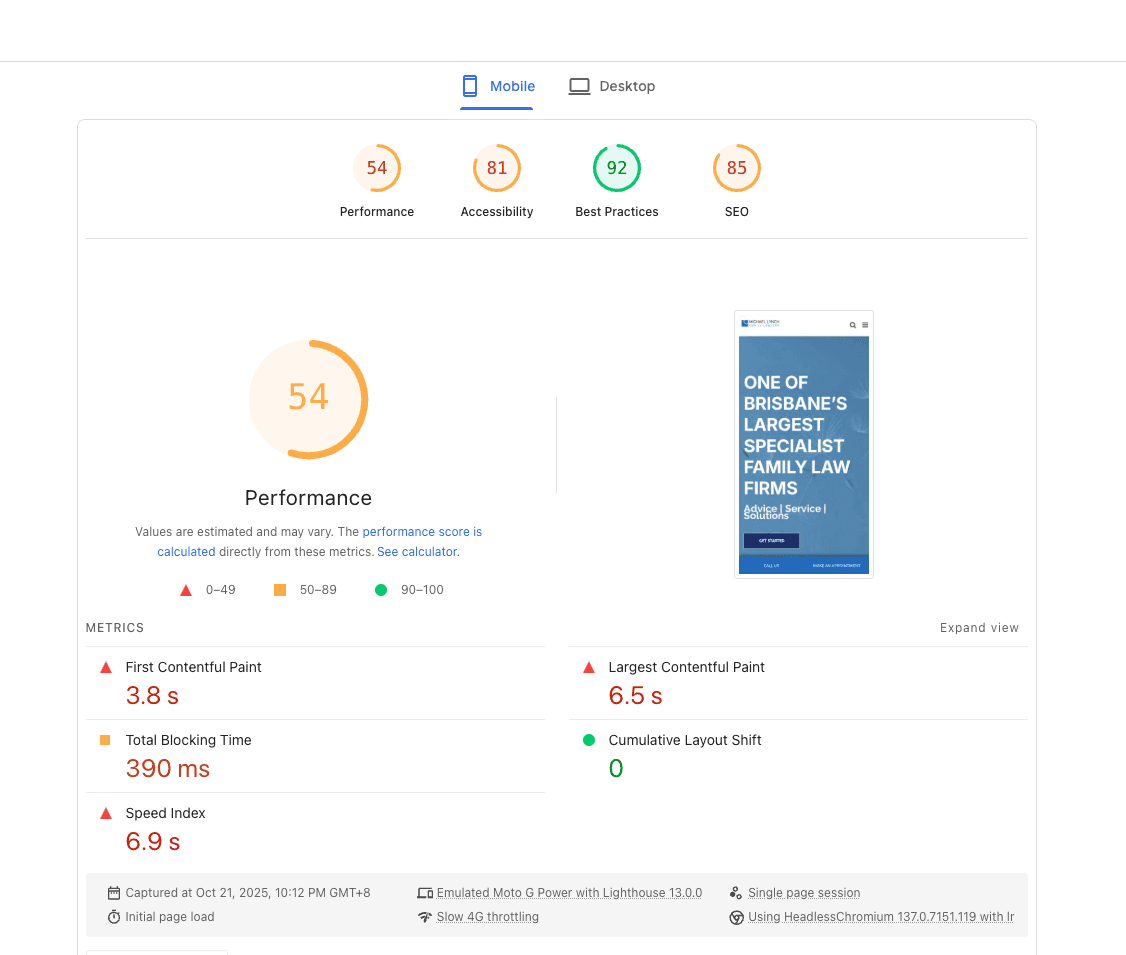
Task: Click the Single page session link
Action: pos(804,892)
